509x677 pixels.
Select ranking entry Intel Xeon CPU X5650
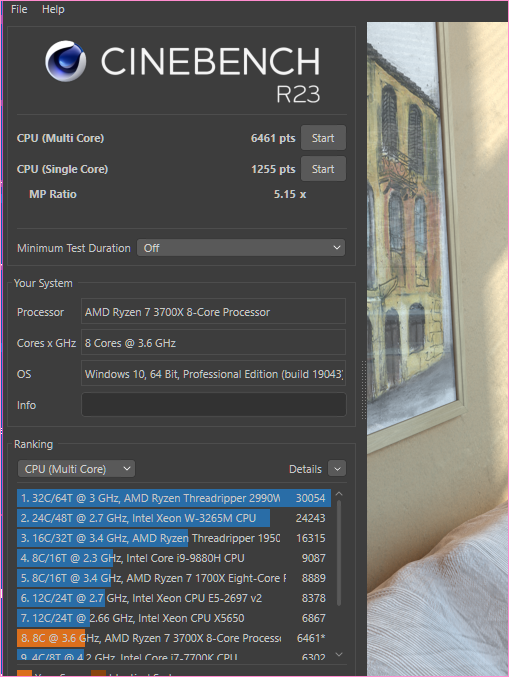174,618
